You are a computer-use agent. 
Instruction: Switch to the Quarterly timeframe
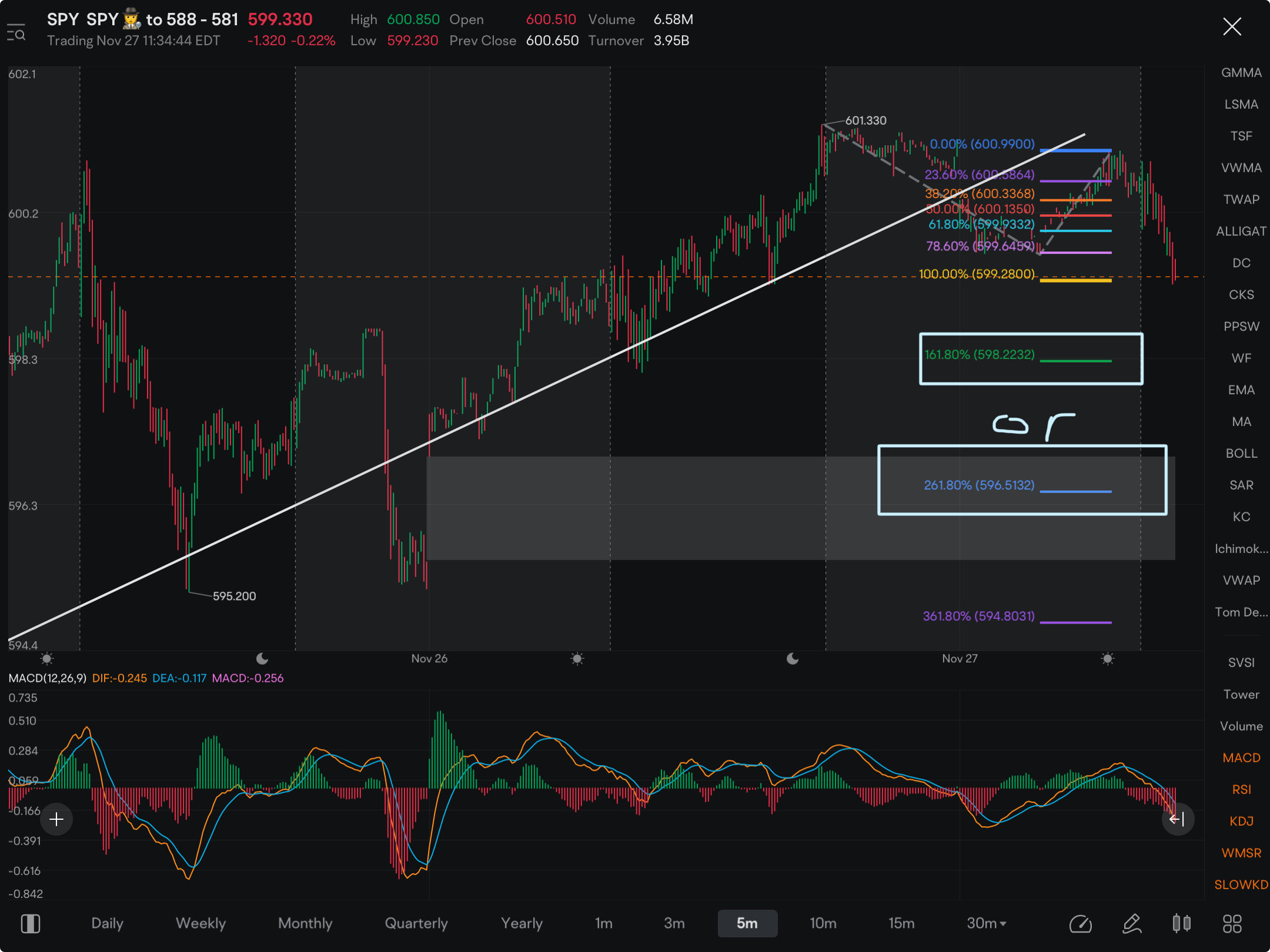pyautogui.click(x=416, y=923)
